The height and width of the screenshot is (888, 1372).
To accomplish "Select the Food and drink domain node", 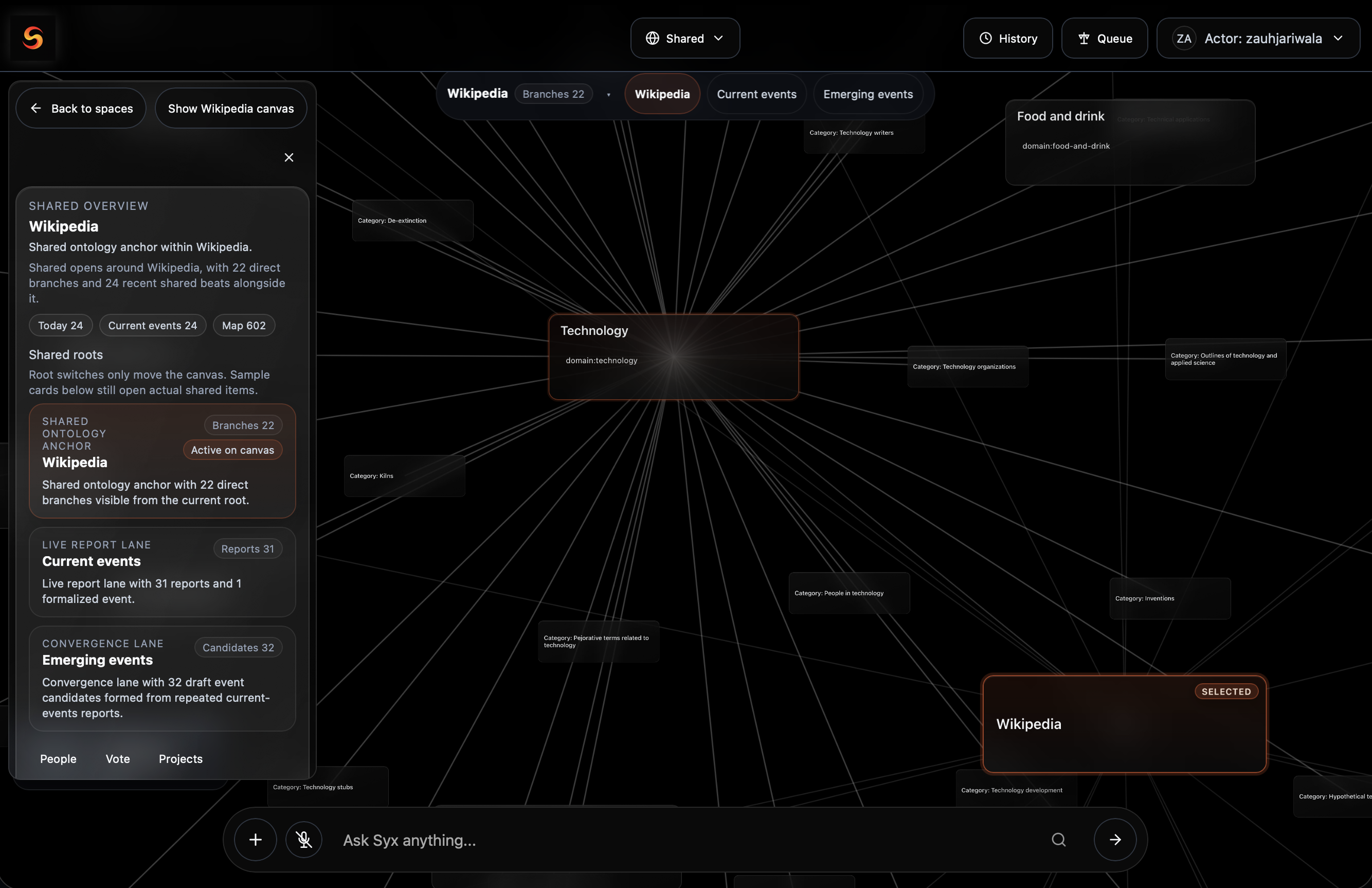I will [x=1130, y=143].
